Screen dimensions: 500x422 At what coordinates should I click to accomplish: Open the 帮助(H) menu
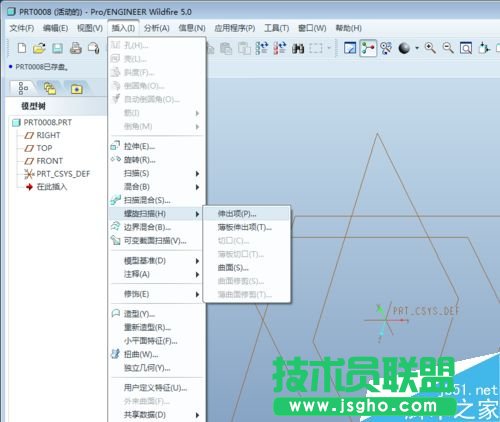tap(349, 28)
